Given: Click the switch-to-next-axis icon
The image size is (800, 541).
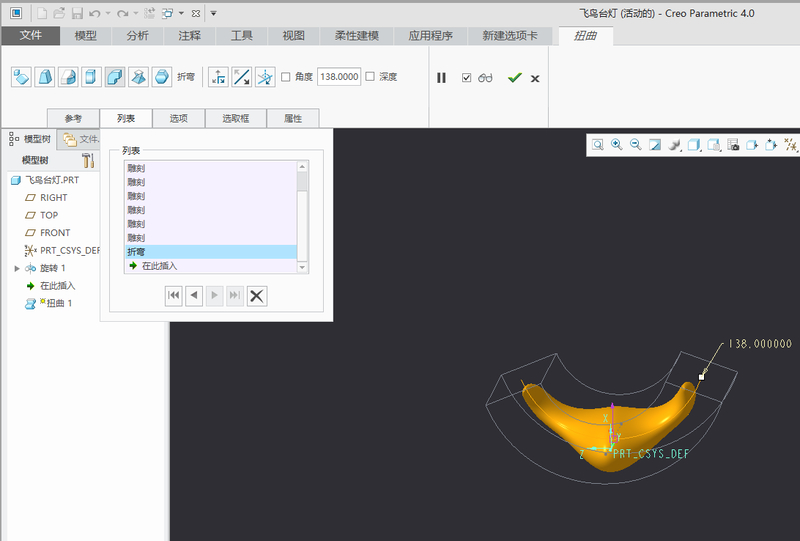Looking at the screenshot, I should [218, 77].
